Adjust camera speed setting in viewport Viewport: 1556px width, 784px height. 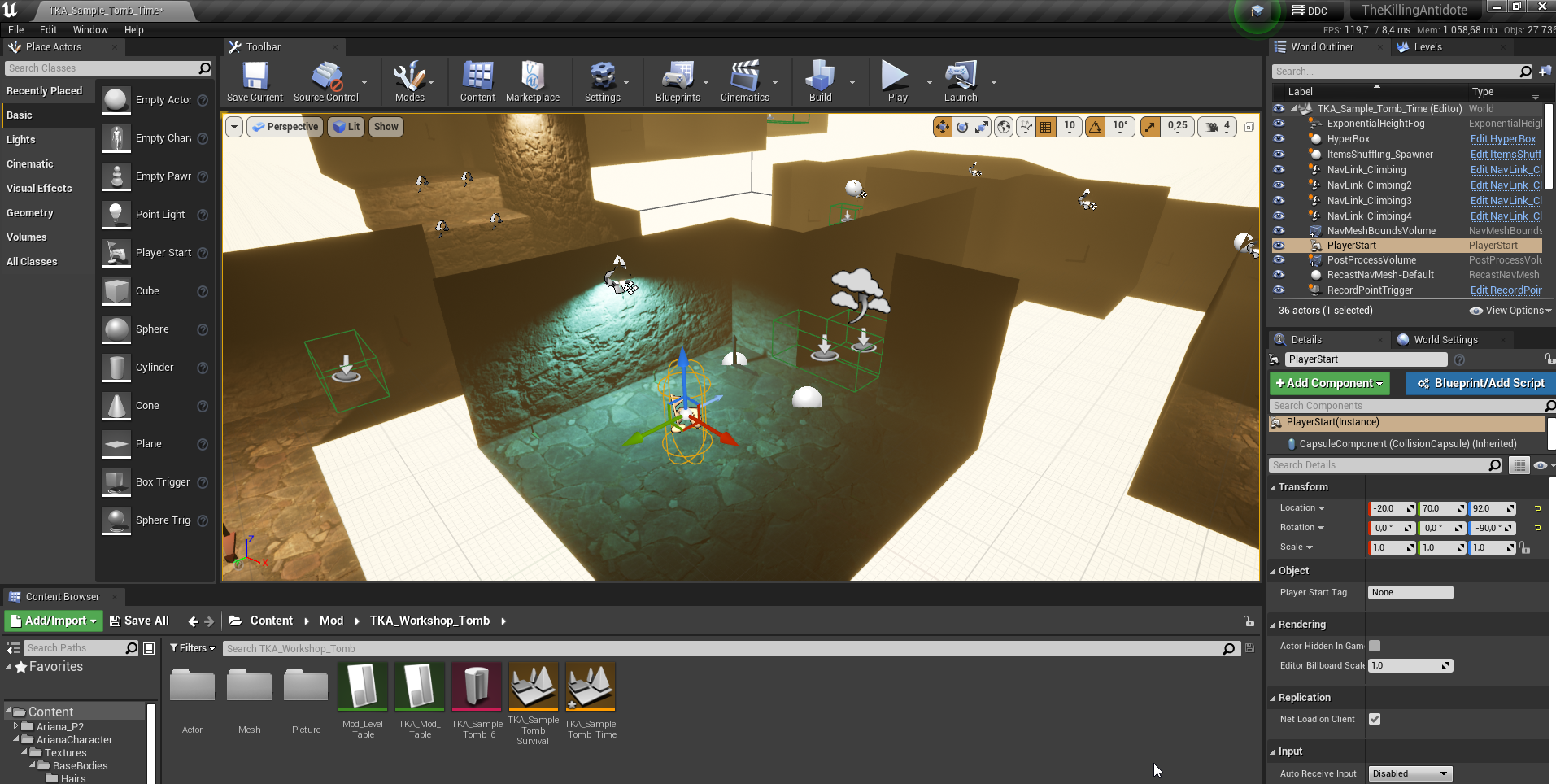1218,127
